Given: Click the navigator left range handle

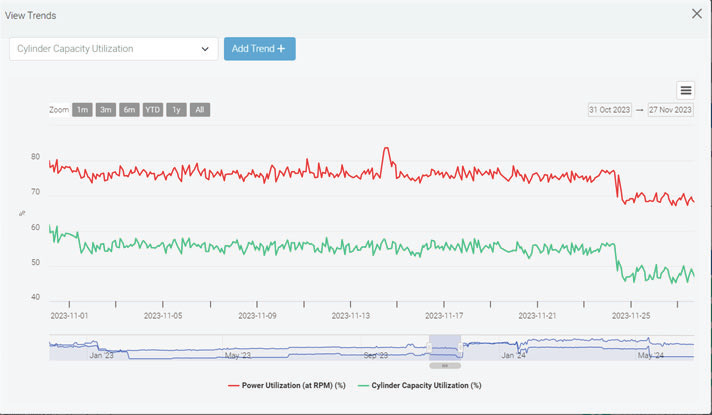Looking at the screenshot, I should click(x=429, y=347).
